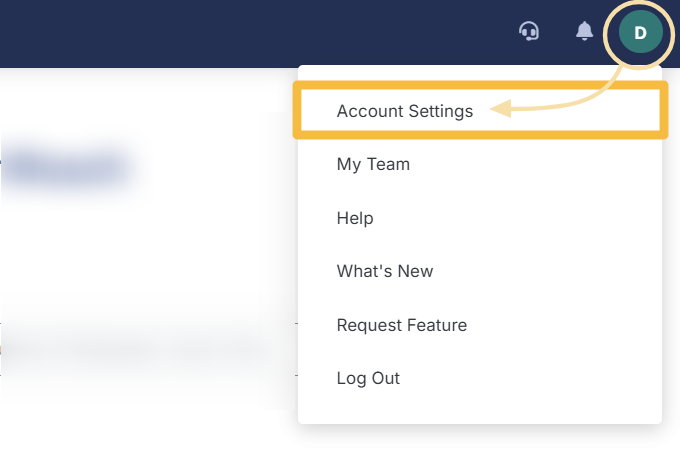Image resolution: width=680 pixels, height=475 pixels.
Task: Click the teal circle profile picture
Action: click(x=640, y=33)
